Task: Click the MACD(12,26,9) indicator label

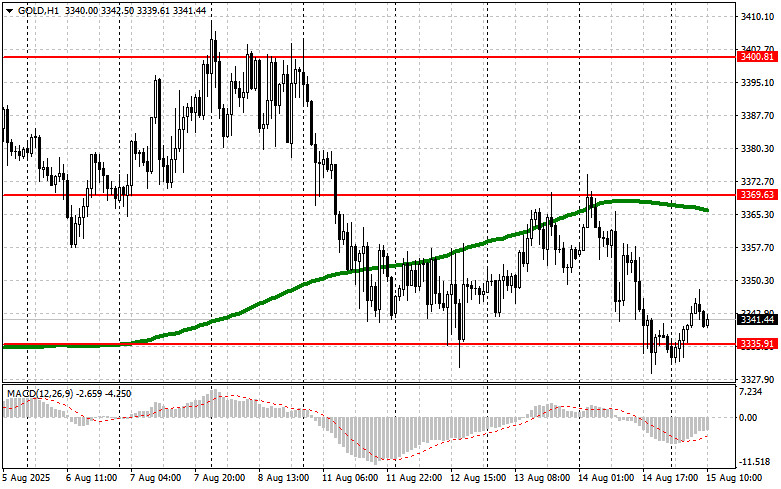Action: (40, 393)
